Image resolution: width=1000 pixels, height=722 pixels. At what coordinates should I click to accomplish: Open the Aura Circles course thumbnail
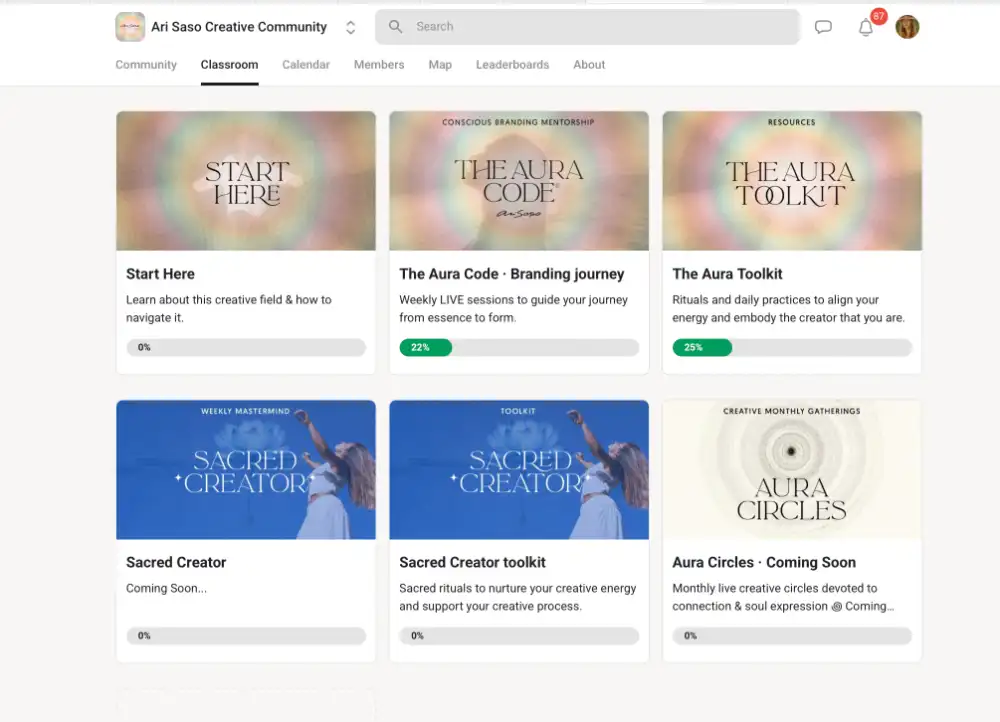(792, 470)
